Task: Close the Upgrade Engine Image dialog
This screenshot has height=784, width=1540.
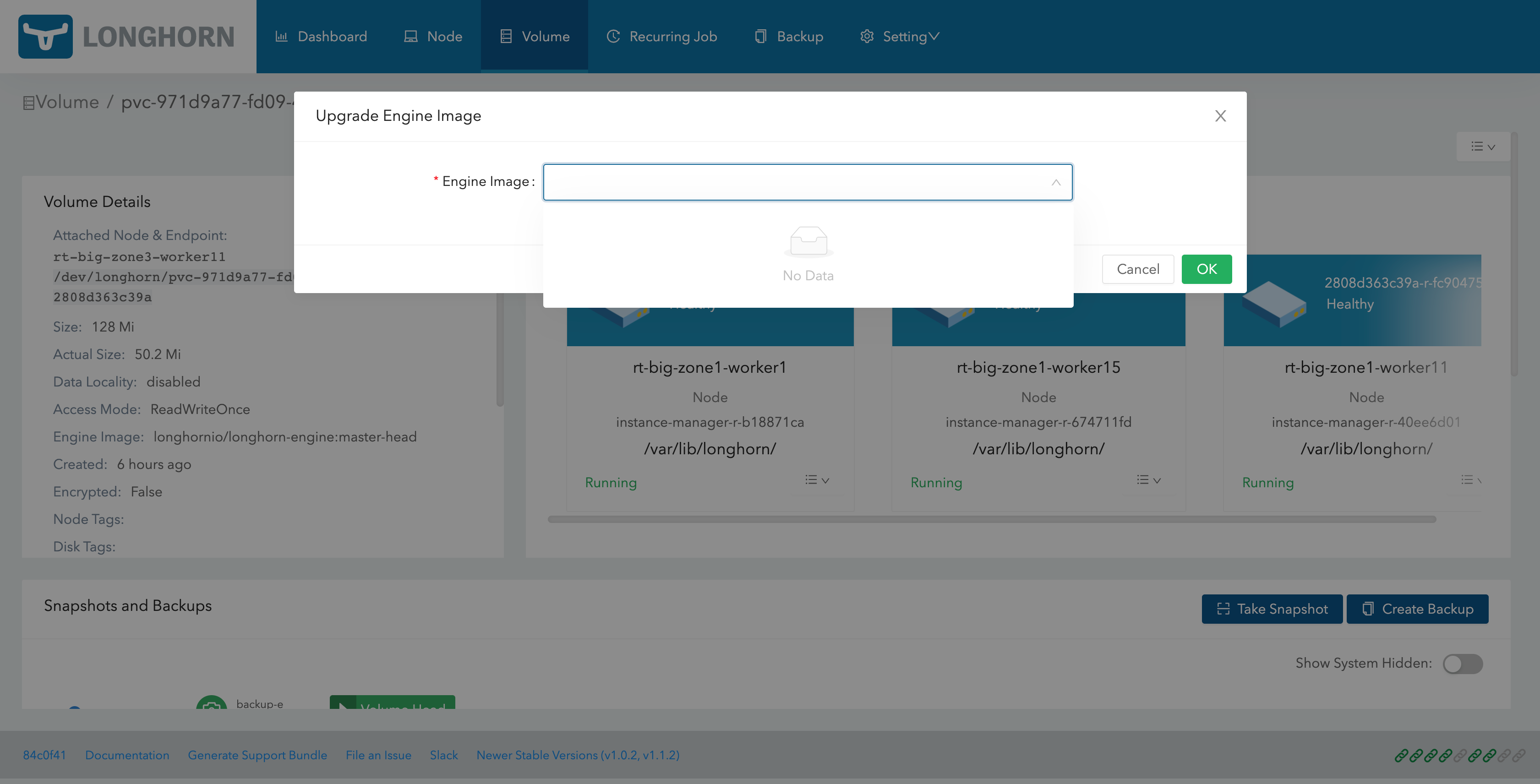Action: click(x=1220, y=116)
